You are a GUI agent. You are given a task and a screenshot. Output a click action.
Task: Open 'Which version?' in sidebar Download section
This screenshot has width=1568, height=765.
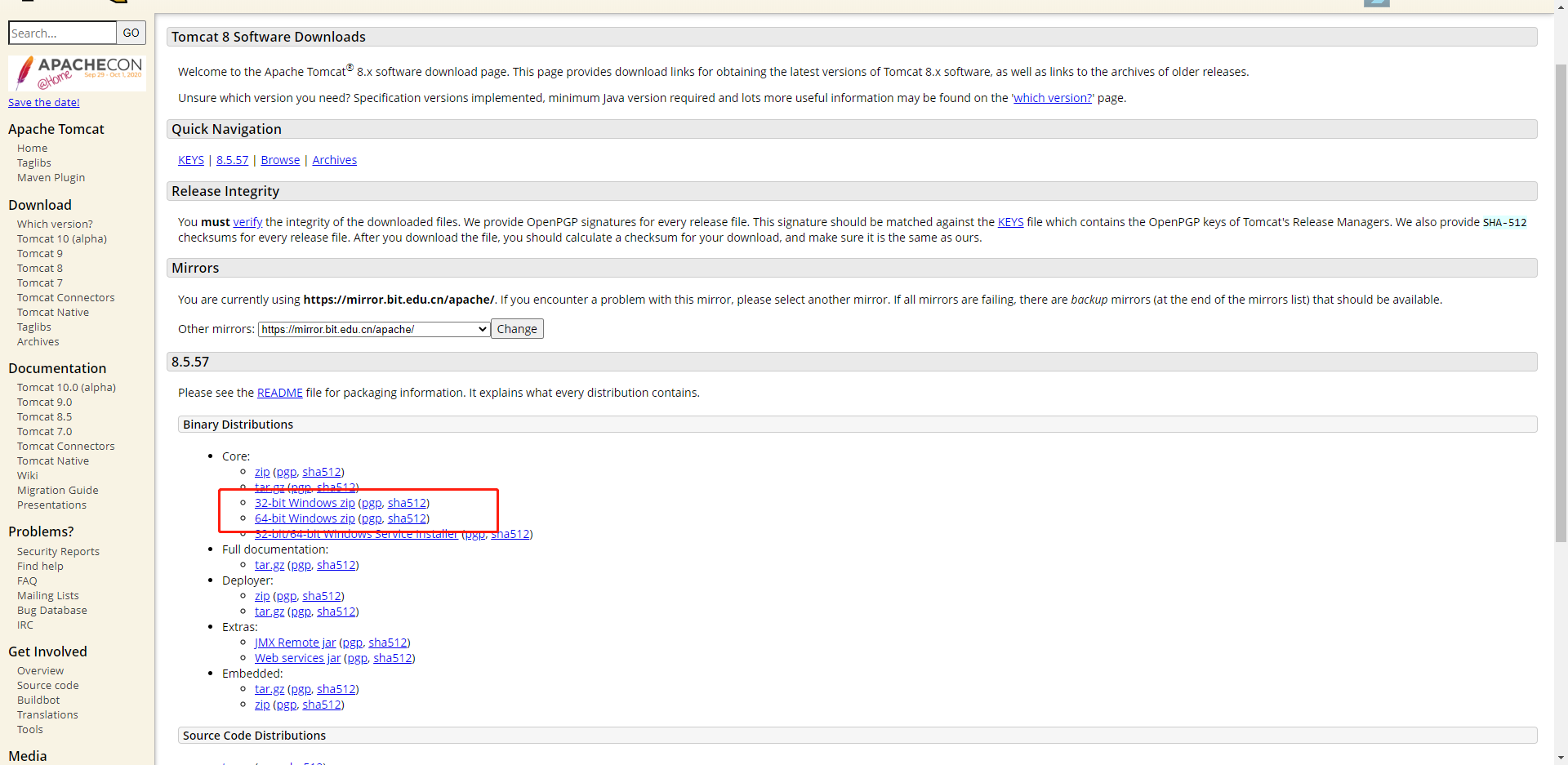(x=55, y=225)
